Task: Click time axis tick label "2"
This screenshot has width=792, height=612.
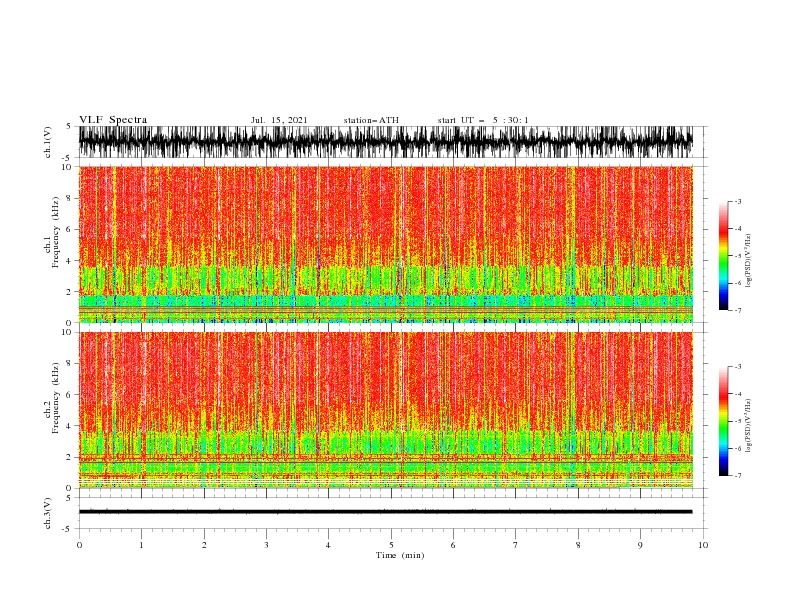Action: click(x=204, y=545)
